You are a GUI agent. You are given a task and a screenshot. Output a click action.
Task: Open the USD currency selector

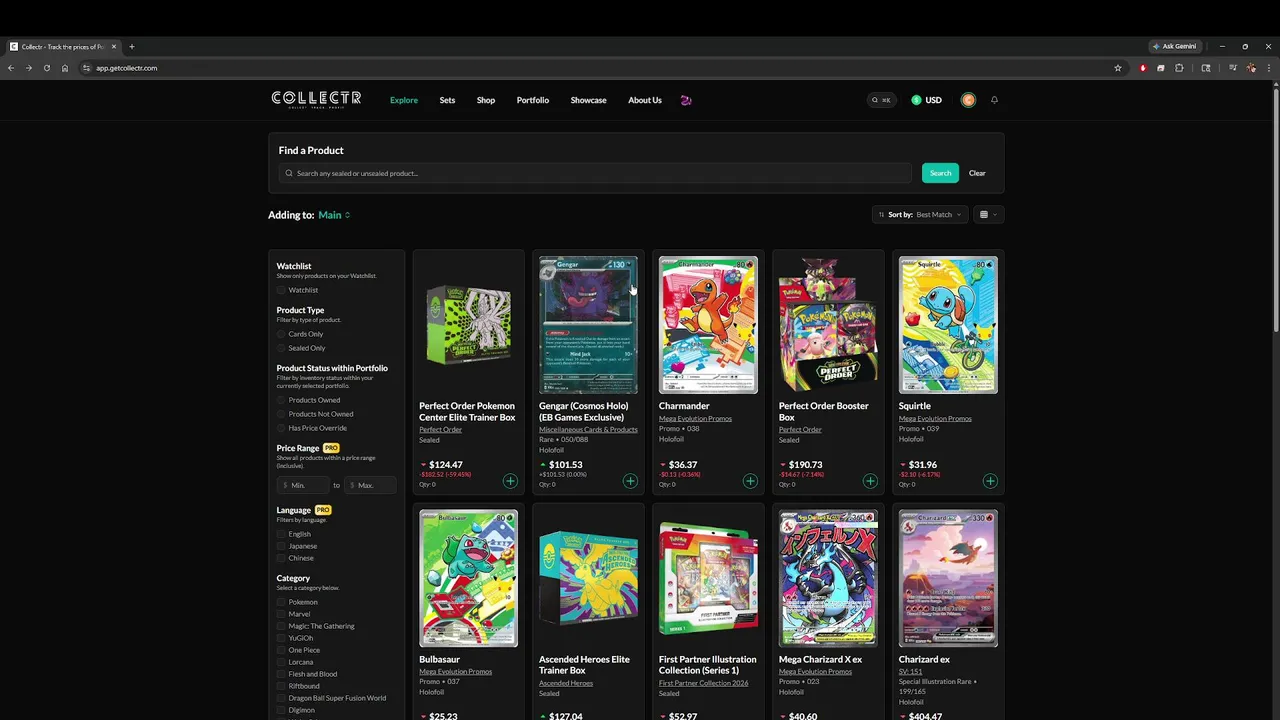[x=926, y=100]
